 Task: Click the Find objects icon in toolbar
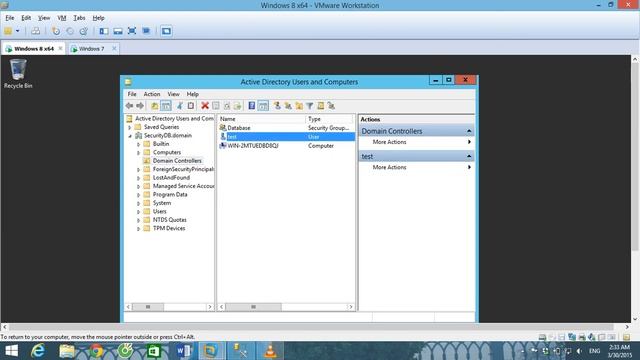(x=321, y=106)
